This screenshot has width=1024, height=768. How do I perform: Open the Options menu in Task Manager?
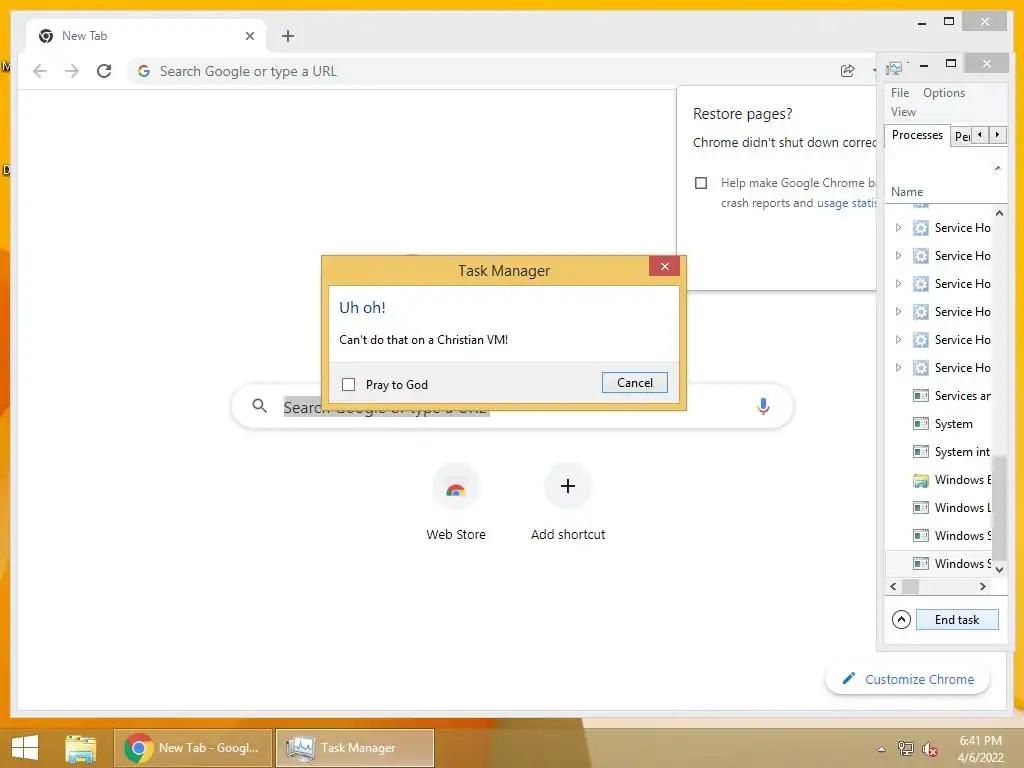[x=944, y=93]
